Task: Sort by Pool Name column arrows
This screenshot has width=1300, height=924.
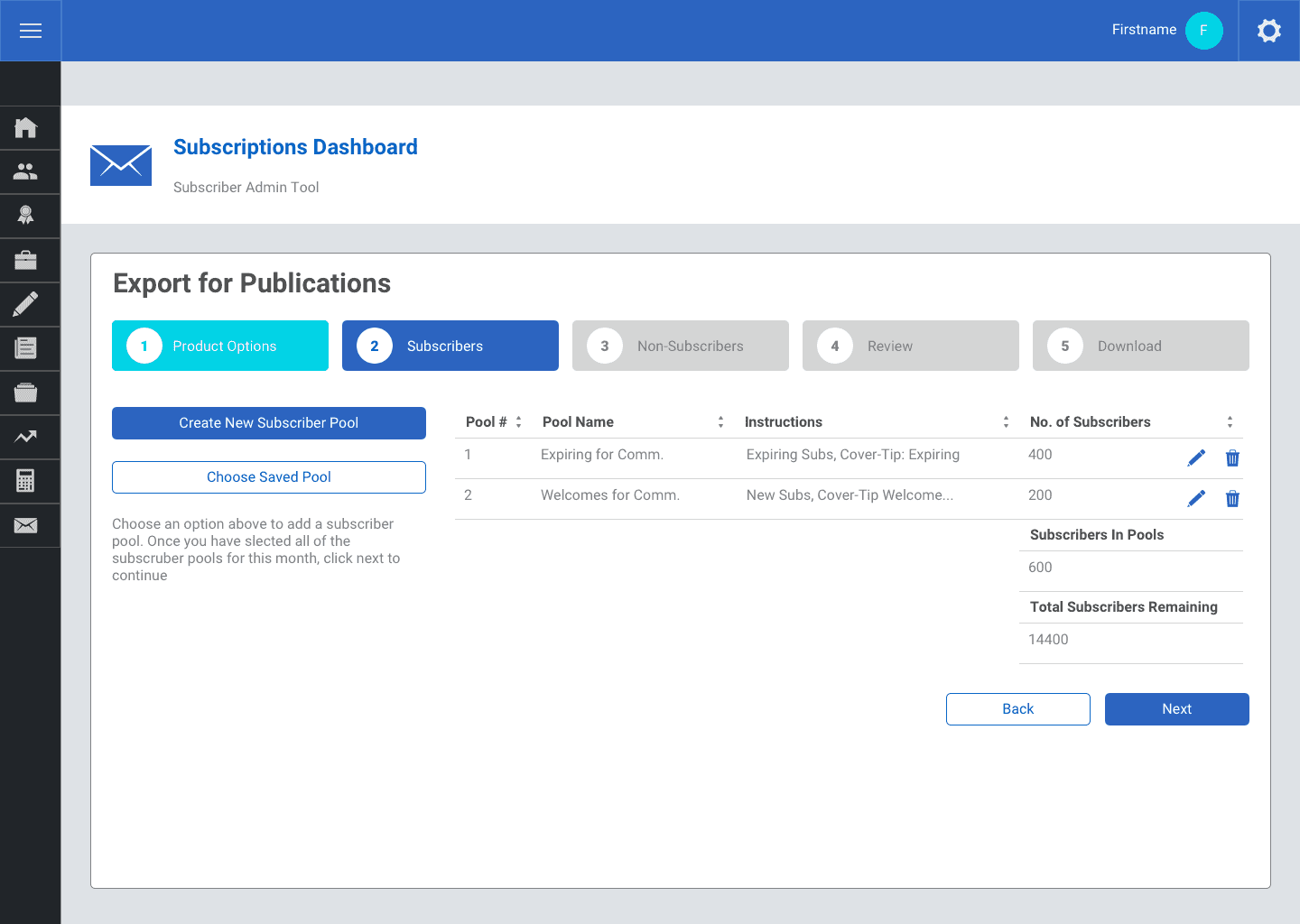Action: (720, 422)
